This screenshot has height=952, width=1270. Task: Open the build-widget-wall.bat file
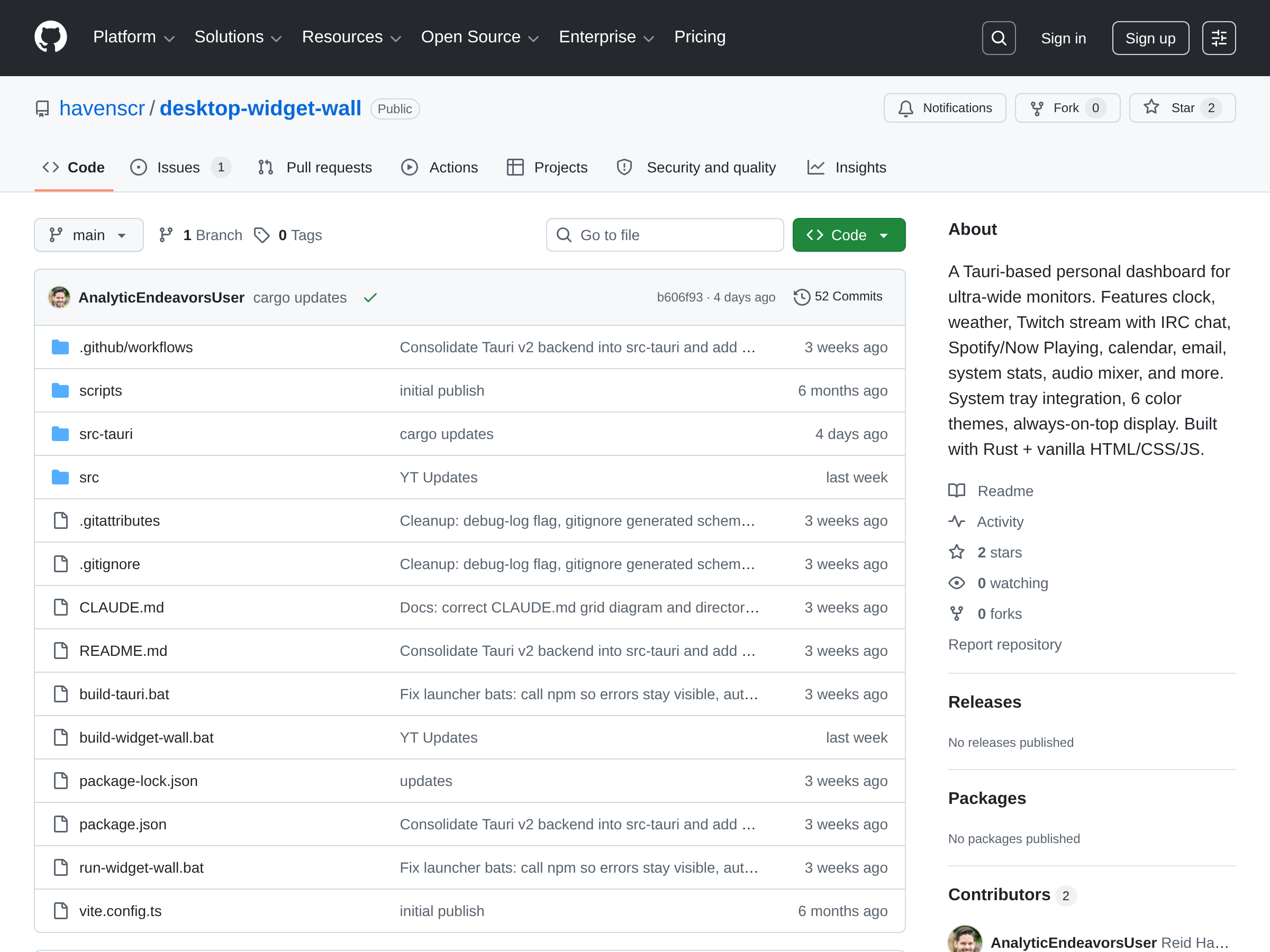[x=147, y=737]
